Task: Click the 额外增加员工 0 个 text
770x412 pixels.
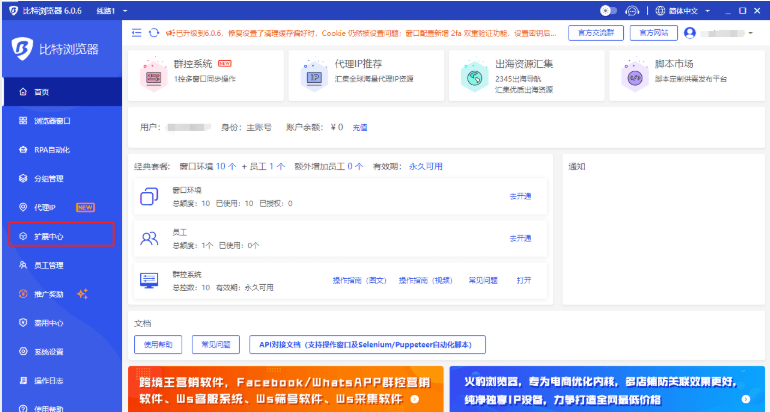Action: click(329, 166)
